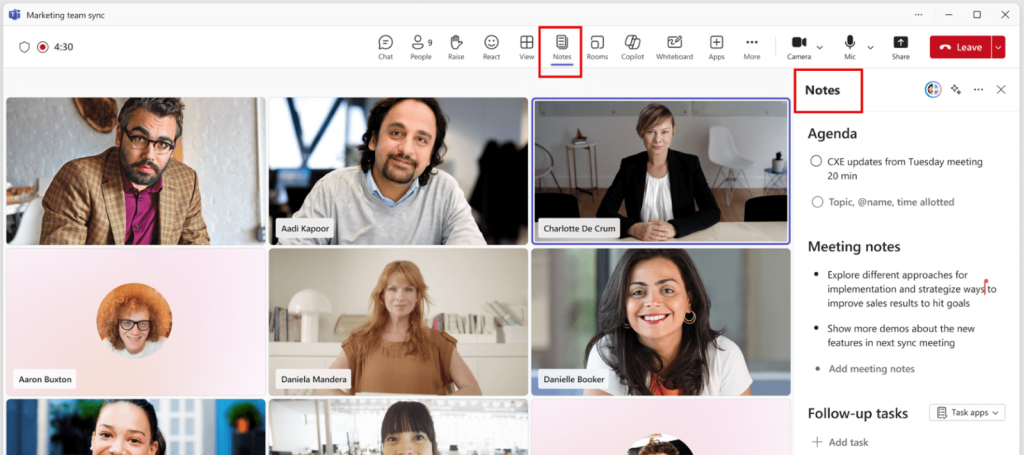Viewport: 1024px width, 455px height.
Task: Click the recording indicator icon
Action: point(43,47)
